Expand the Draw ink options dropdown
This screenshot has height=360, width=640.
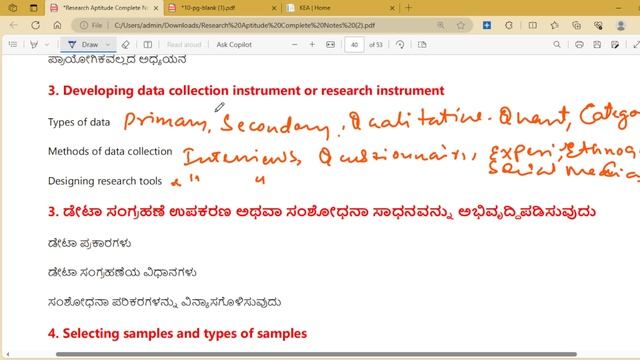point(108,44)
